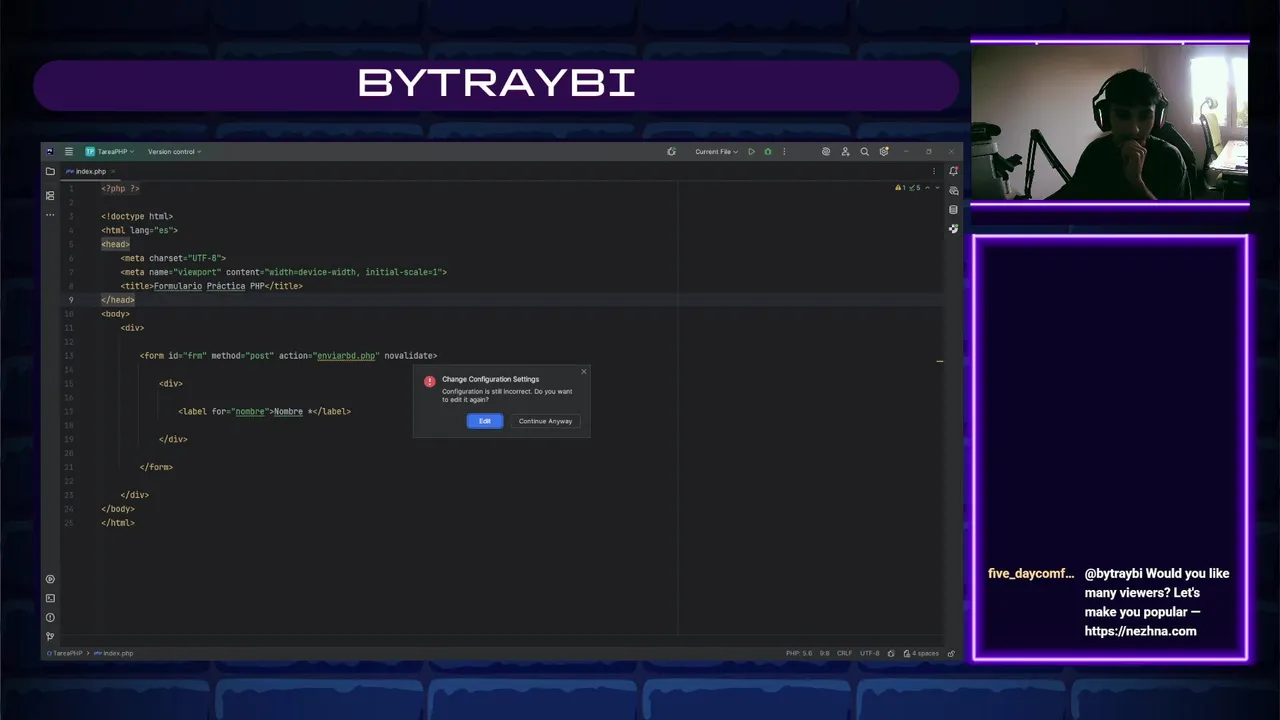Open the bottom right-sidebar plugin icon

tap(953, 229)
